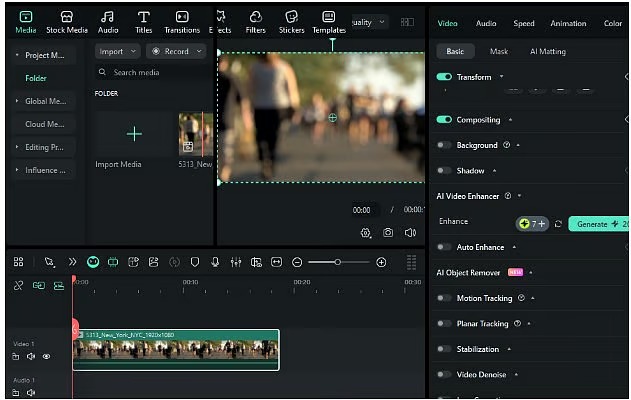Mute the Video 1 track
The height and width of the screenshot is (400, 631).
[31, 357]
